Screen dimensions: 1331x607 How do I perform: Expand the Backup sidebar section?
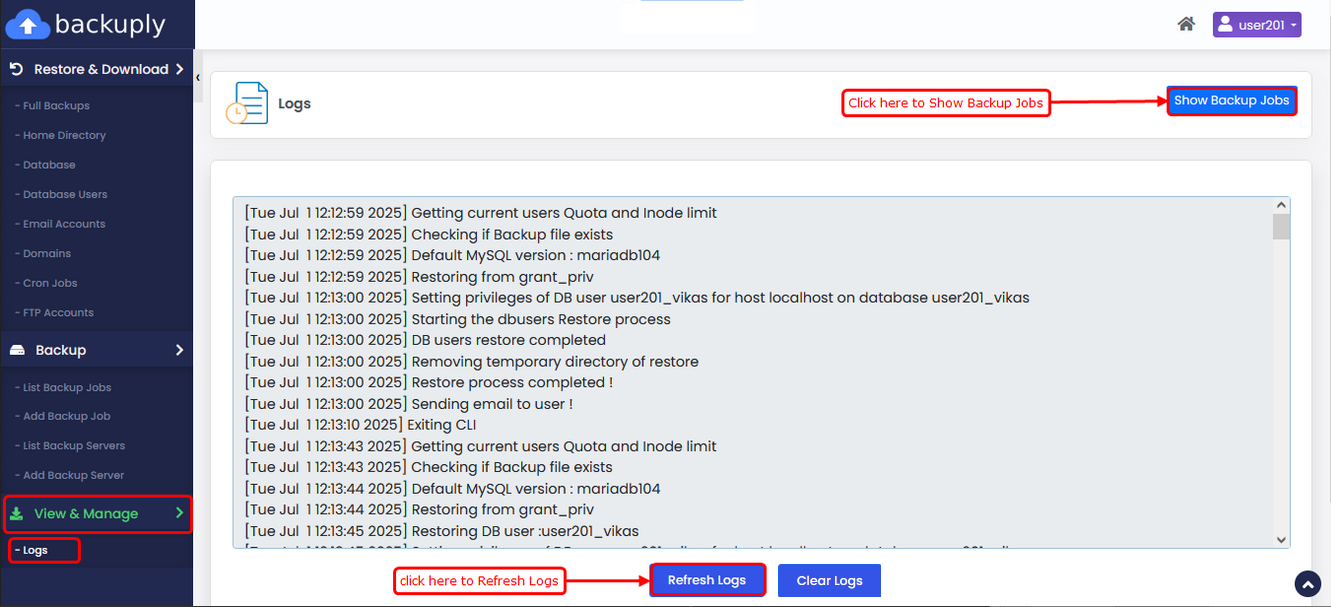(x=97, y=350)
